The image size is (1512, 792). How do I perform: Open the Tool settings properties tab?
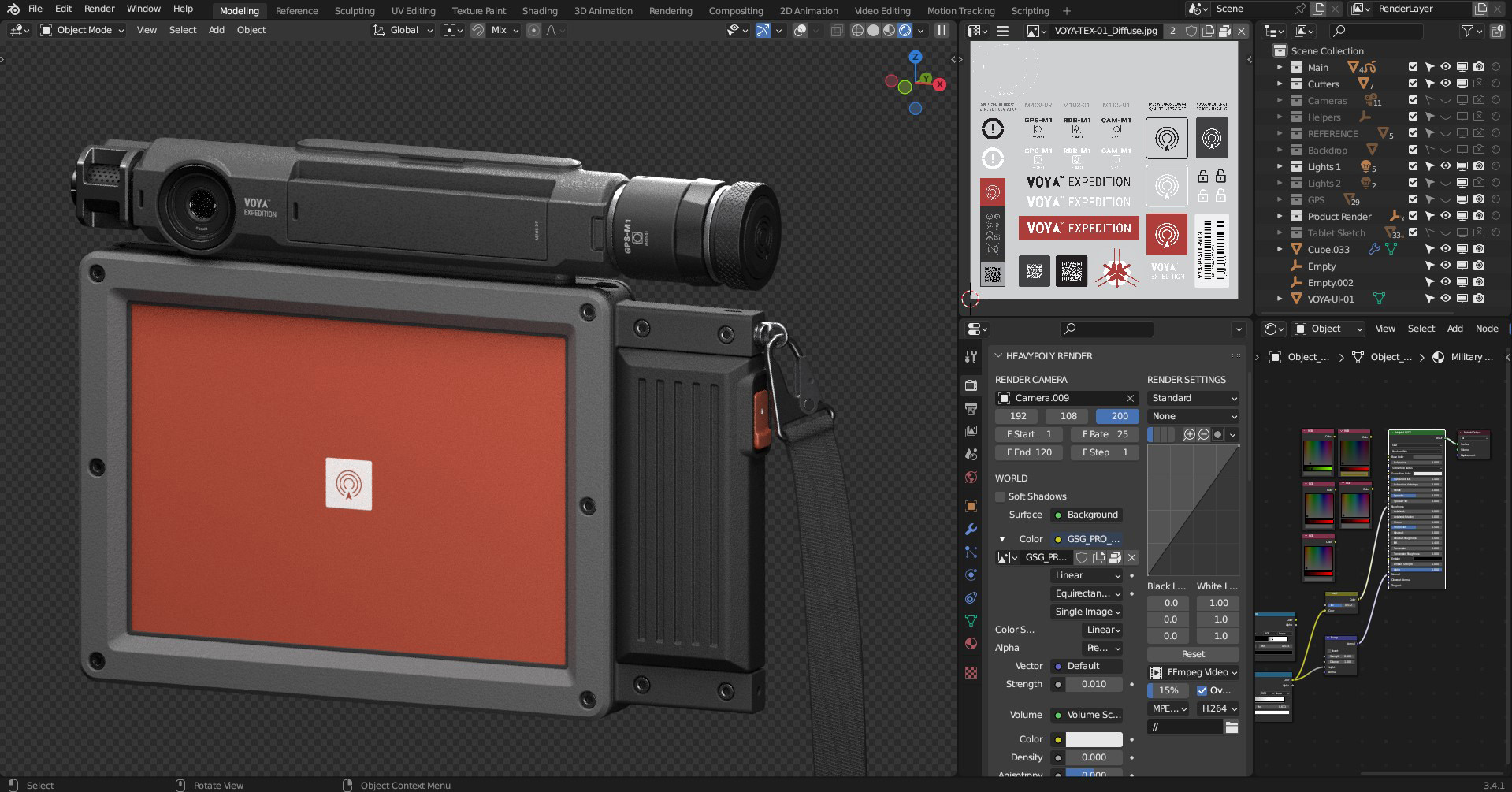point(971,356)
